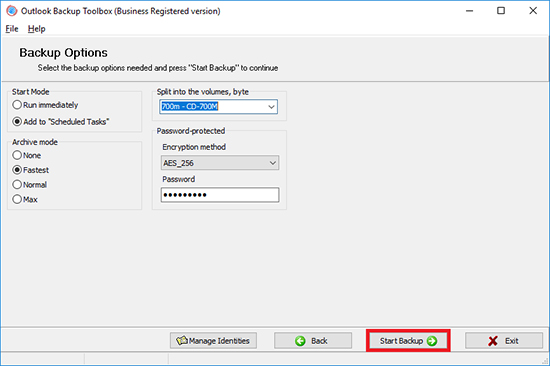Click into the Password field
Screen dimensions: 550x366
click(x=220, y=195)
